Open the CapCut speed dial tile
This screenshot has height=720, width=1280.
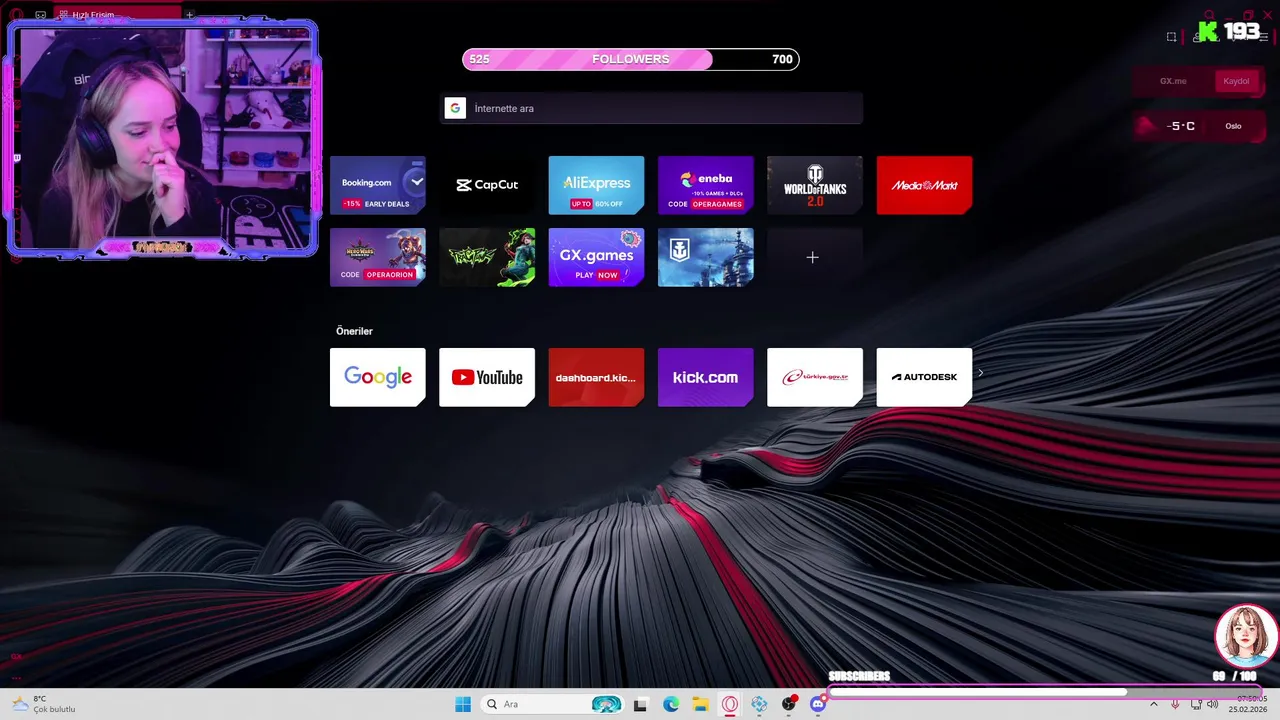tap(487, 185)
